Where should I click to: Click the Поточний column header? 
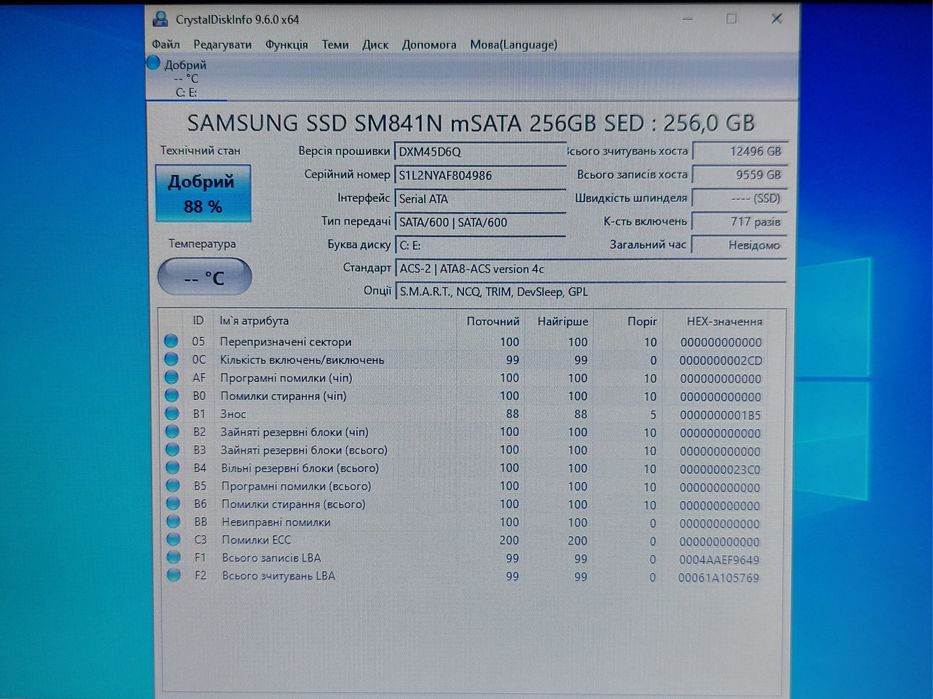coord(493,321)
